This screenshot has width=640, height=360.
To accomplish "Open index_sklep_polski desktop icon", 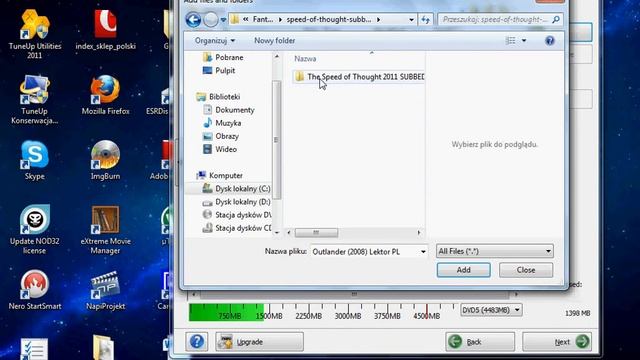I will tap(106, 30).
